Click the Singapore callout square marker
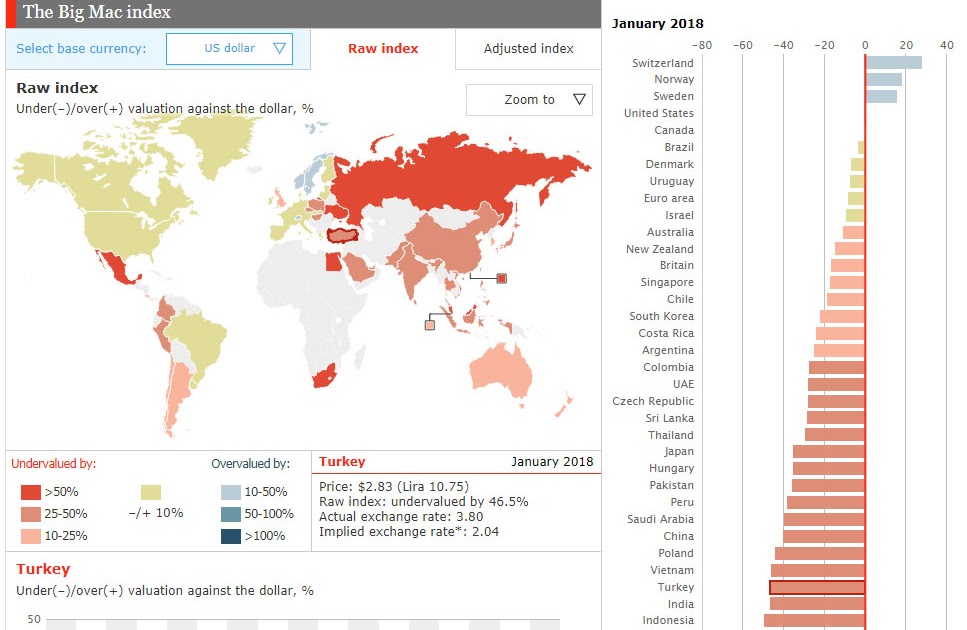Screen dimensions: 967x630 (430, 325)
